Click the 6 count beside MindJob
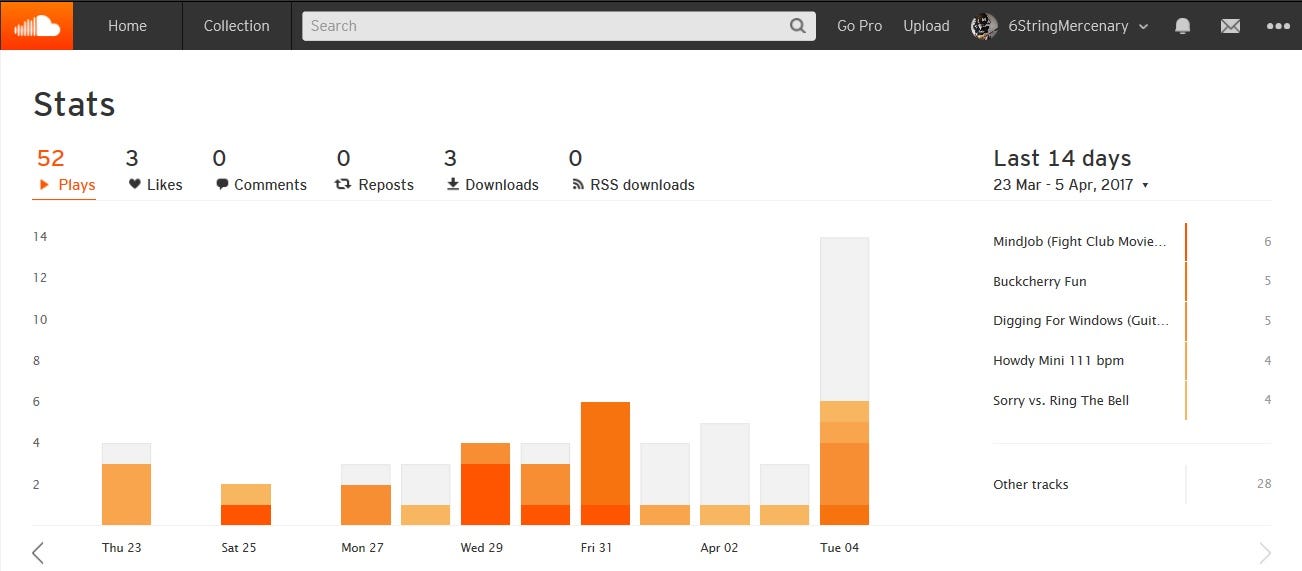 1268,242
